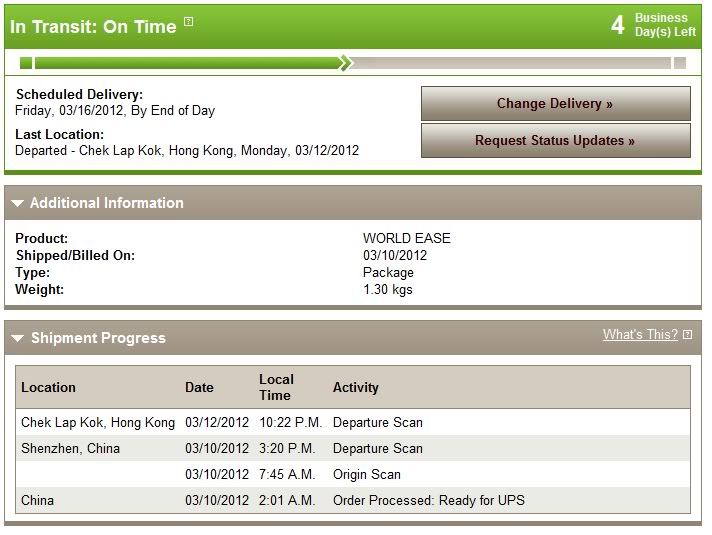Select the Shenzhen, China departure row
Screen dimensions: 712x535
click(70, 448)
